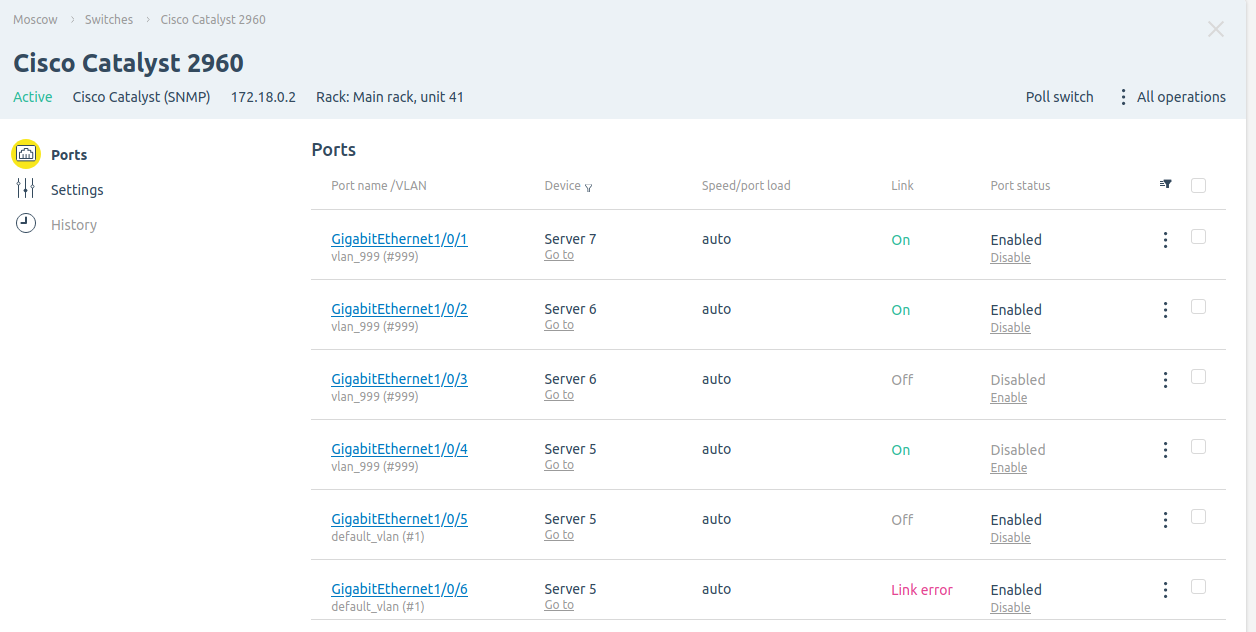The image size is (1256, 632).
Task: Switch to the Settings menu item
Action: click(77, 190)
